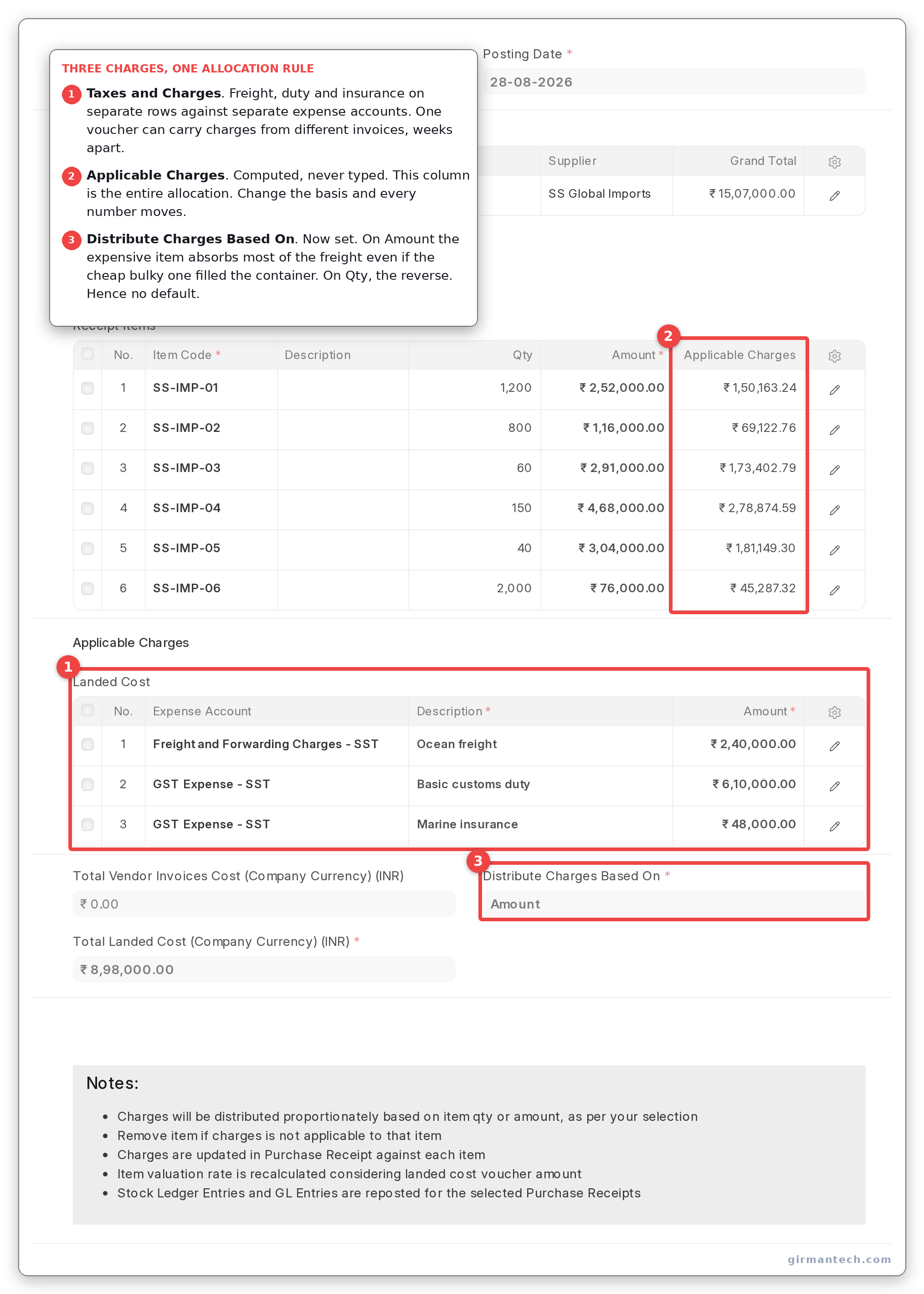Open Distribute Charges Based On dropdown
This screenshot has height=1294, width=924.
pyautogui.click(x=674, y=904)
